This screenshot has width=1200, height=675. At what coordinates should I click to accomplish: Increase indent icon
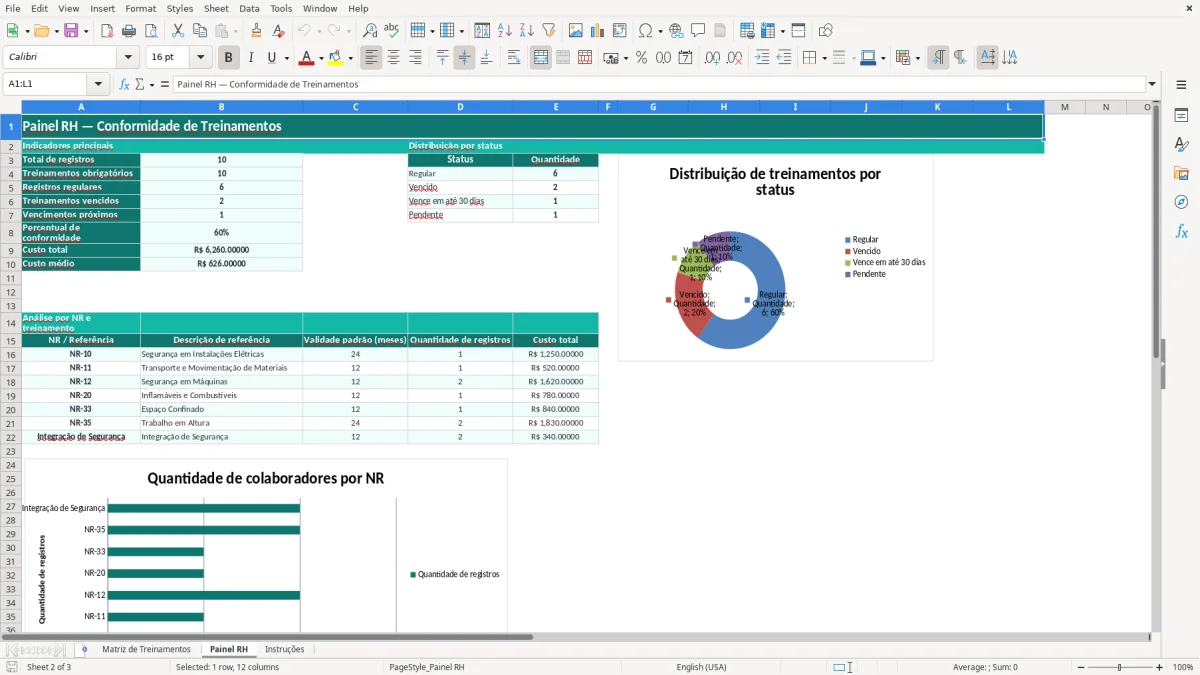coord(762,58)
